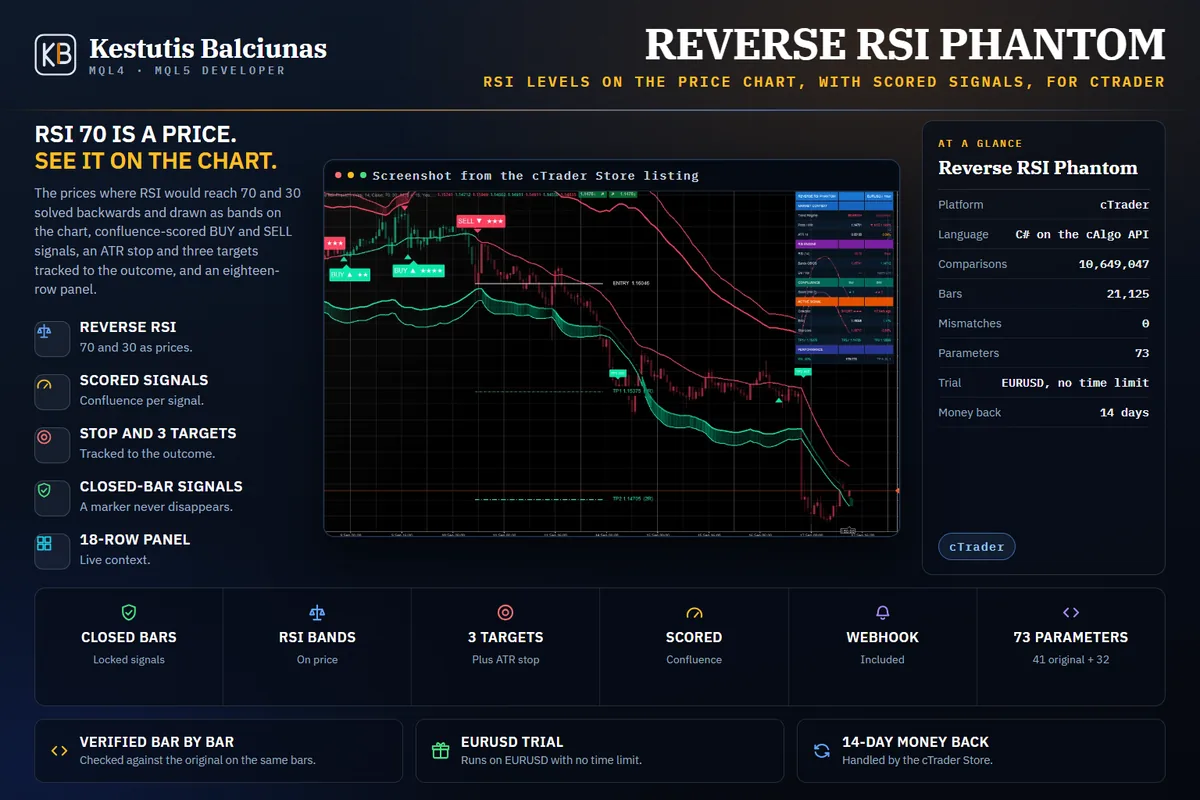Click the 'Locked signals' caption
The image size is (1200, 800).
click(129, 660)
